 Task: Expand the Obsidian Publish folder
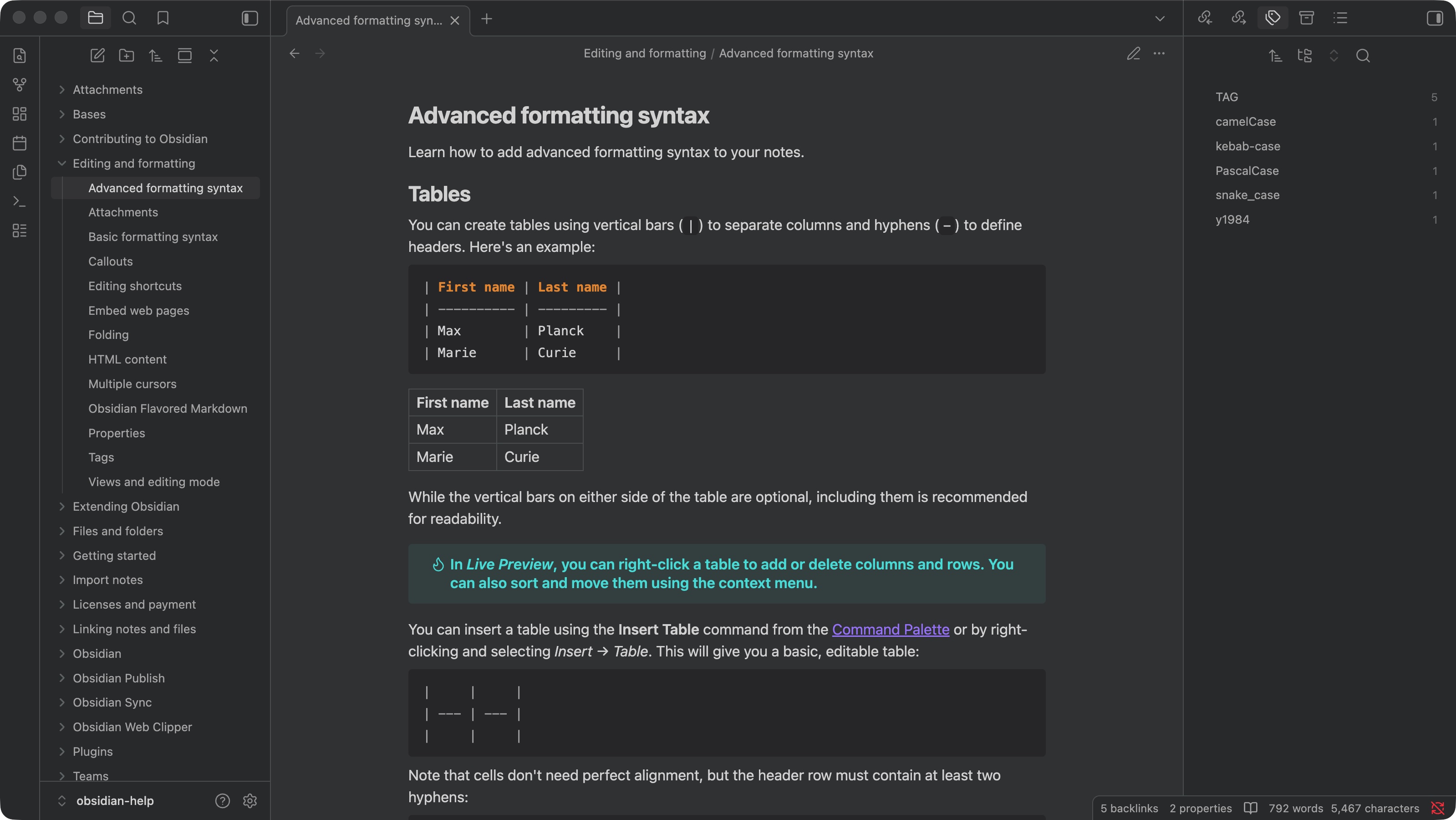point(119,678)
